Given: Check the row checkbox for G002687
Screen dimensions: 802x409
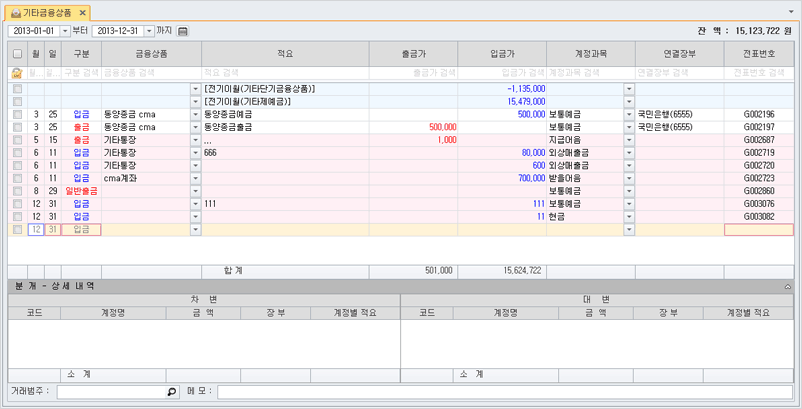Looking at the screenshot, I should 17,140.
